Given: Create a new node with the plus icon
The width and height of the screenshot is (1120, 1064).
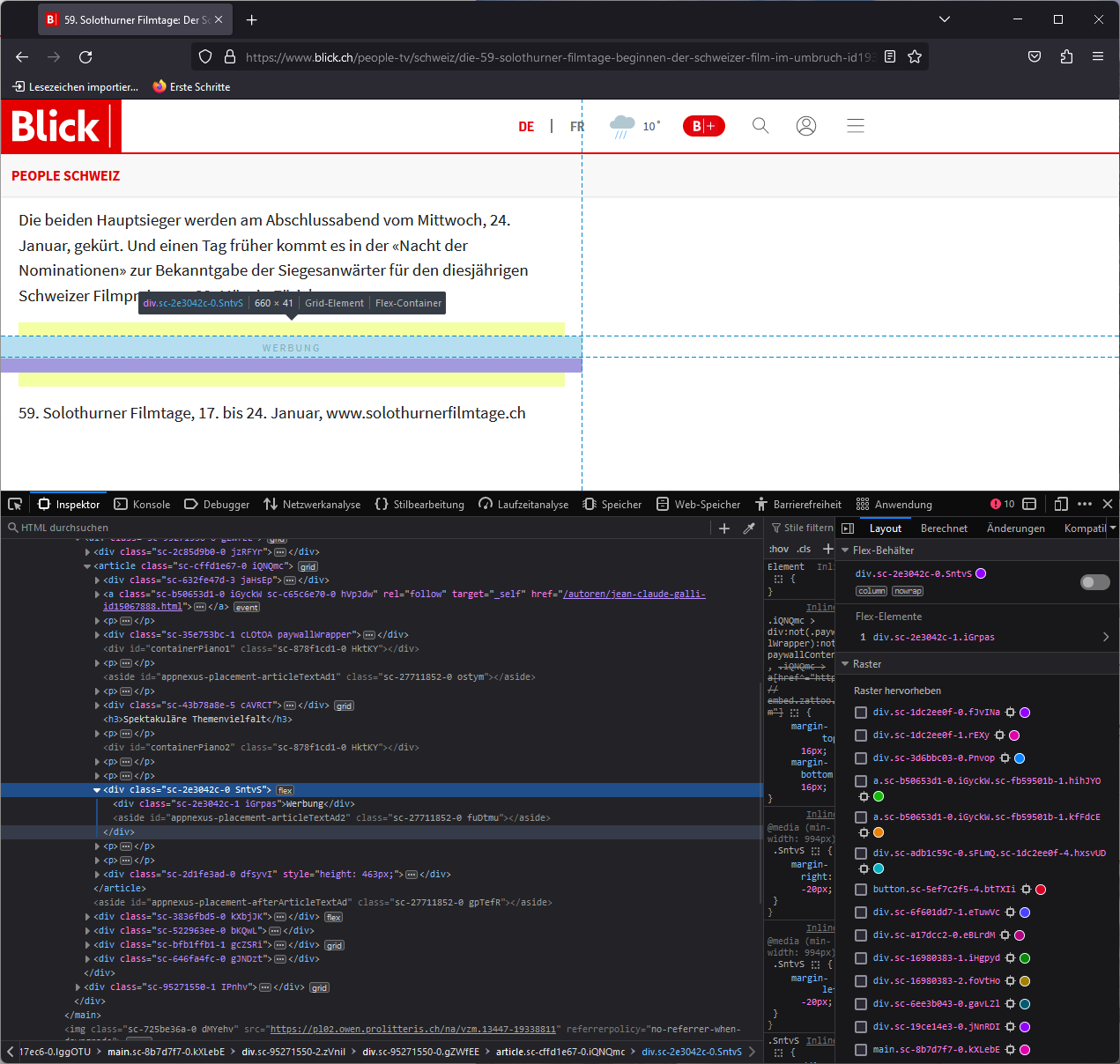Looking at the screenshot, I should (724, 527).
